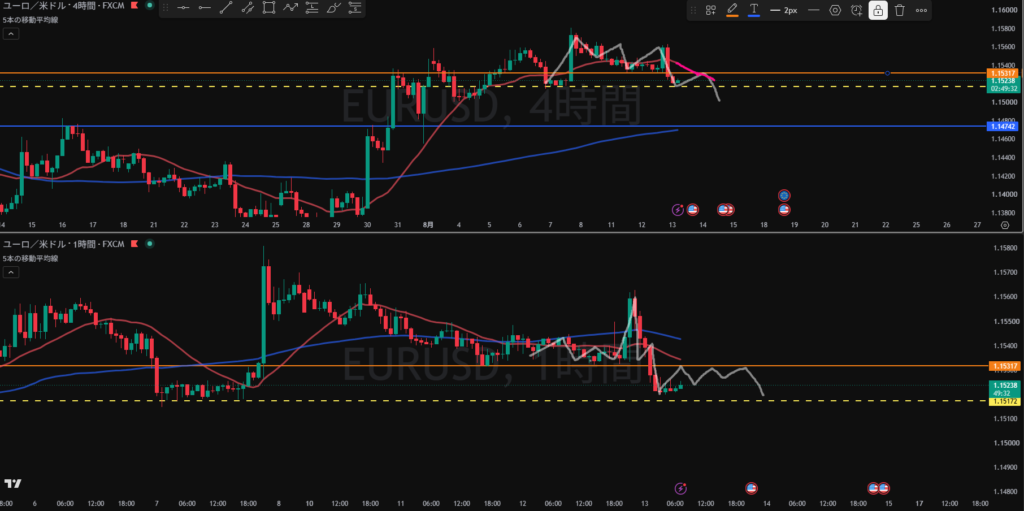Collapse the indicator legend in 1-hour chart
Viewport: 1024px width, 511px height.
(10, 273)
